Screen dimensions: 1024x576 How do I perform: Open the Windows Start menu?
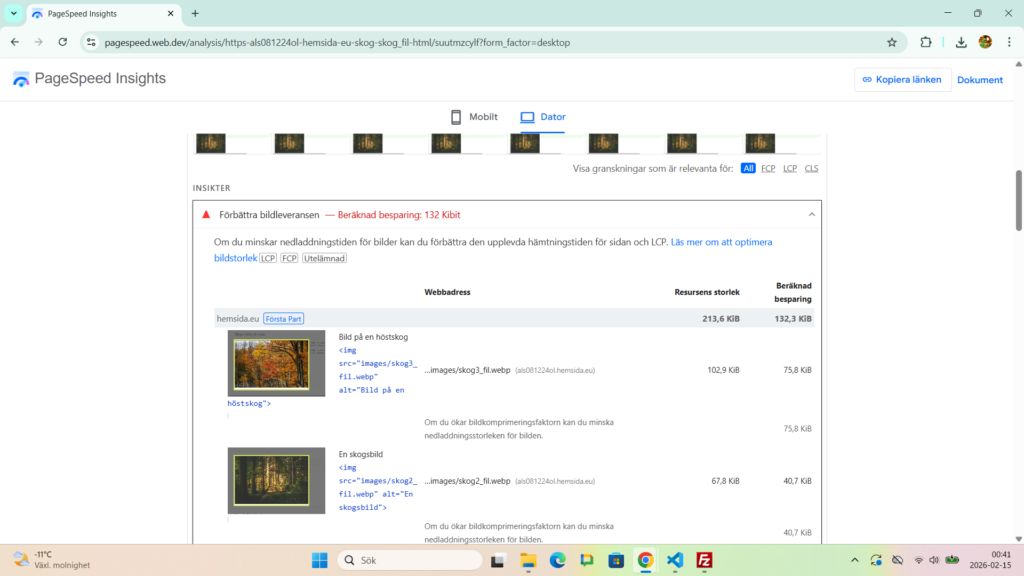click(319, 560)
